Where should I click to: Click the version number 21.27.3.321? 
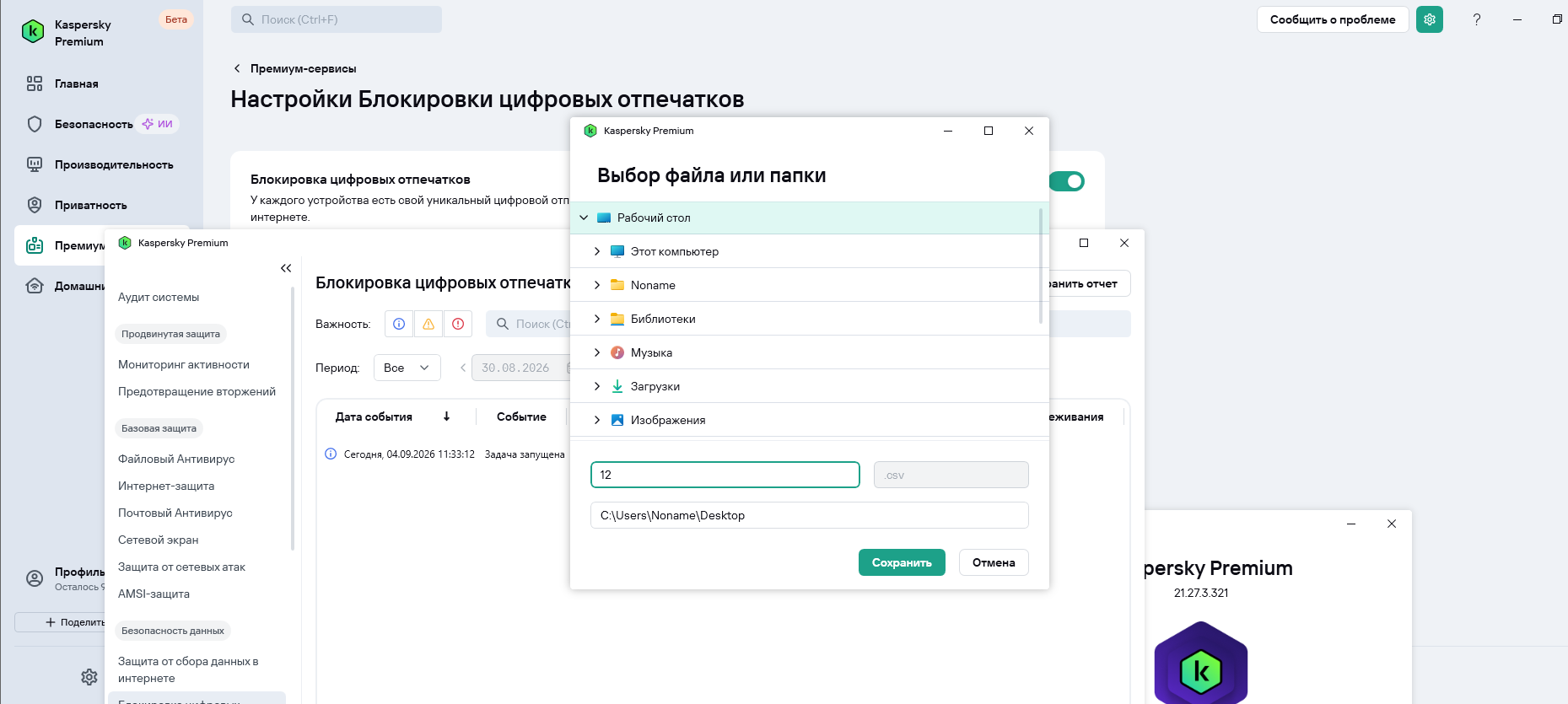coord(1201,593)
